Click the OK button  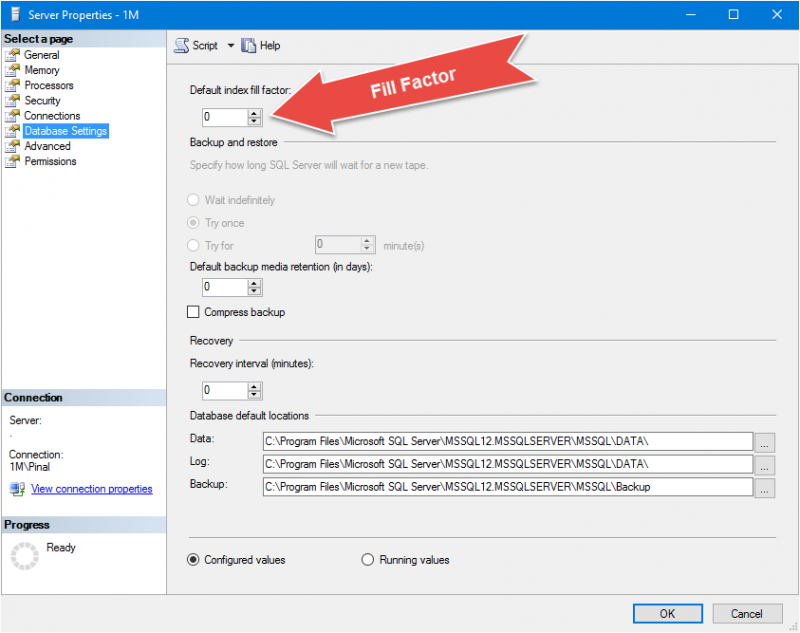pos(667,613)
